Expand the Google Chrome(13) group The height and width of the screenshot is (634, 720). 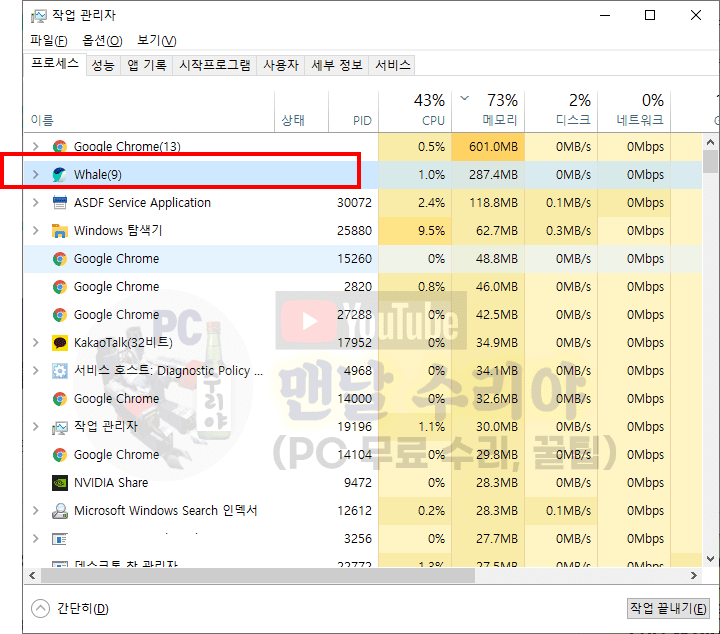point(36,146)
